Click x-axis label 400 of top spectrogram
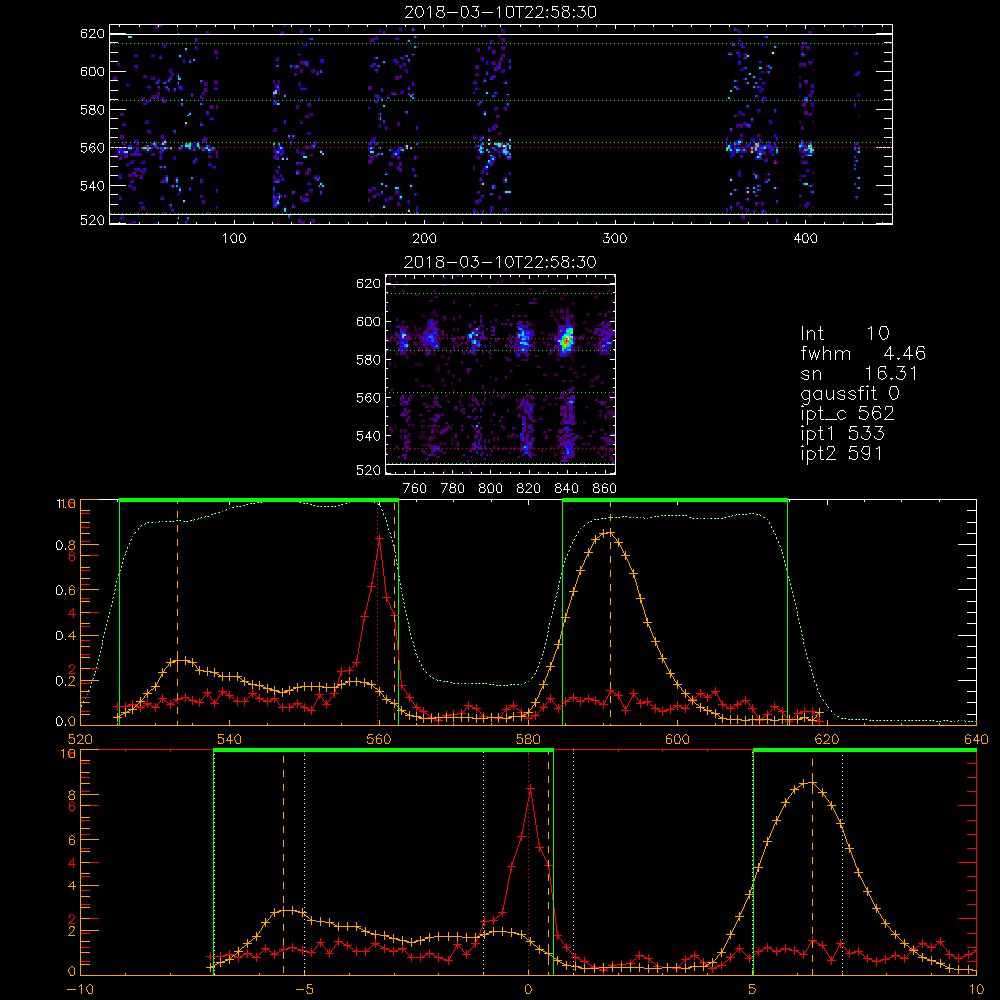This screenshot has width=1000, height=1000. 805,239
